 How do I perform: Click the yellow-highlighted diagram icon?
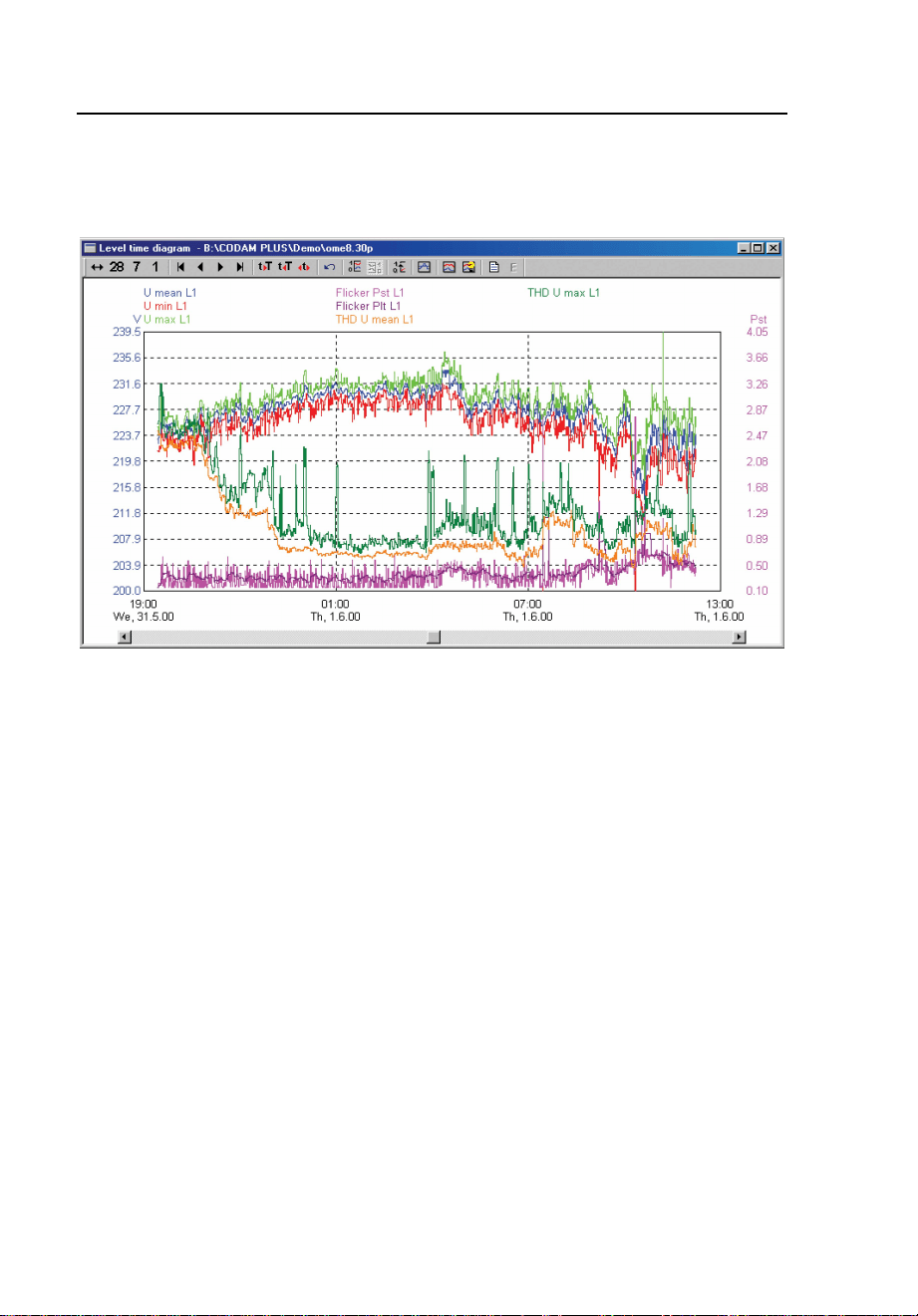(x=468, y=267)
